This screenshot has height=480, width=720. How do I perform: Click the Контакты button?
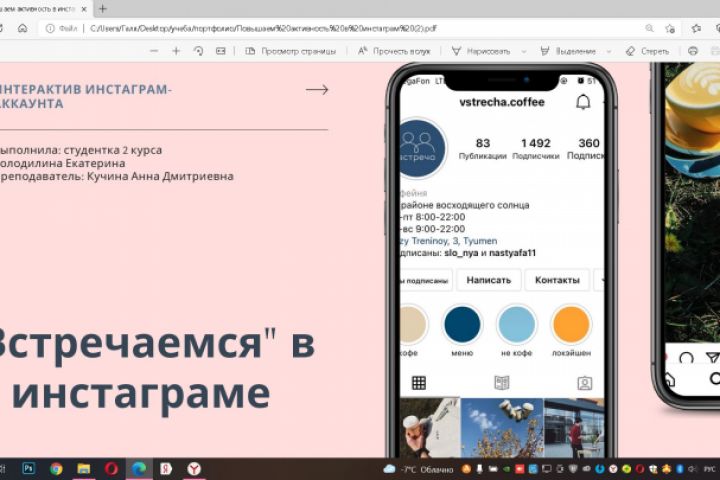point(557,280)
